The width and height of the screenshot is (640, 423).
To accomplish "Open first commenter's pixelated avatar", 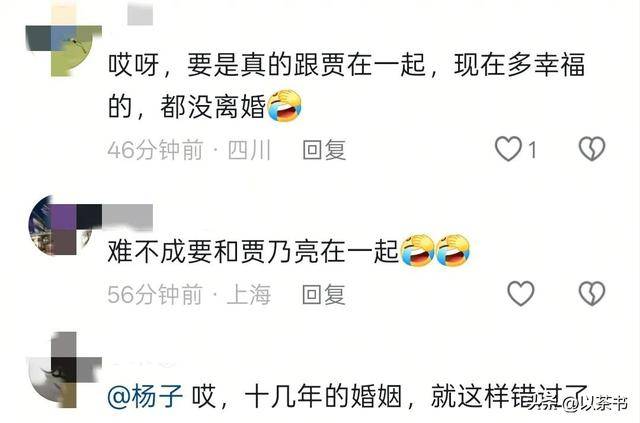I will tap(64, 39).
